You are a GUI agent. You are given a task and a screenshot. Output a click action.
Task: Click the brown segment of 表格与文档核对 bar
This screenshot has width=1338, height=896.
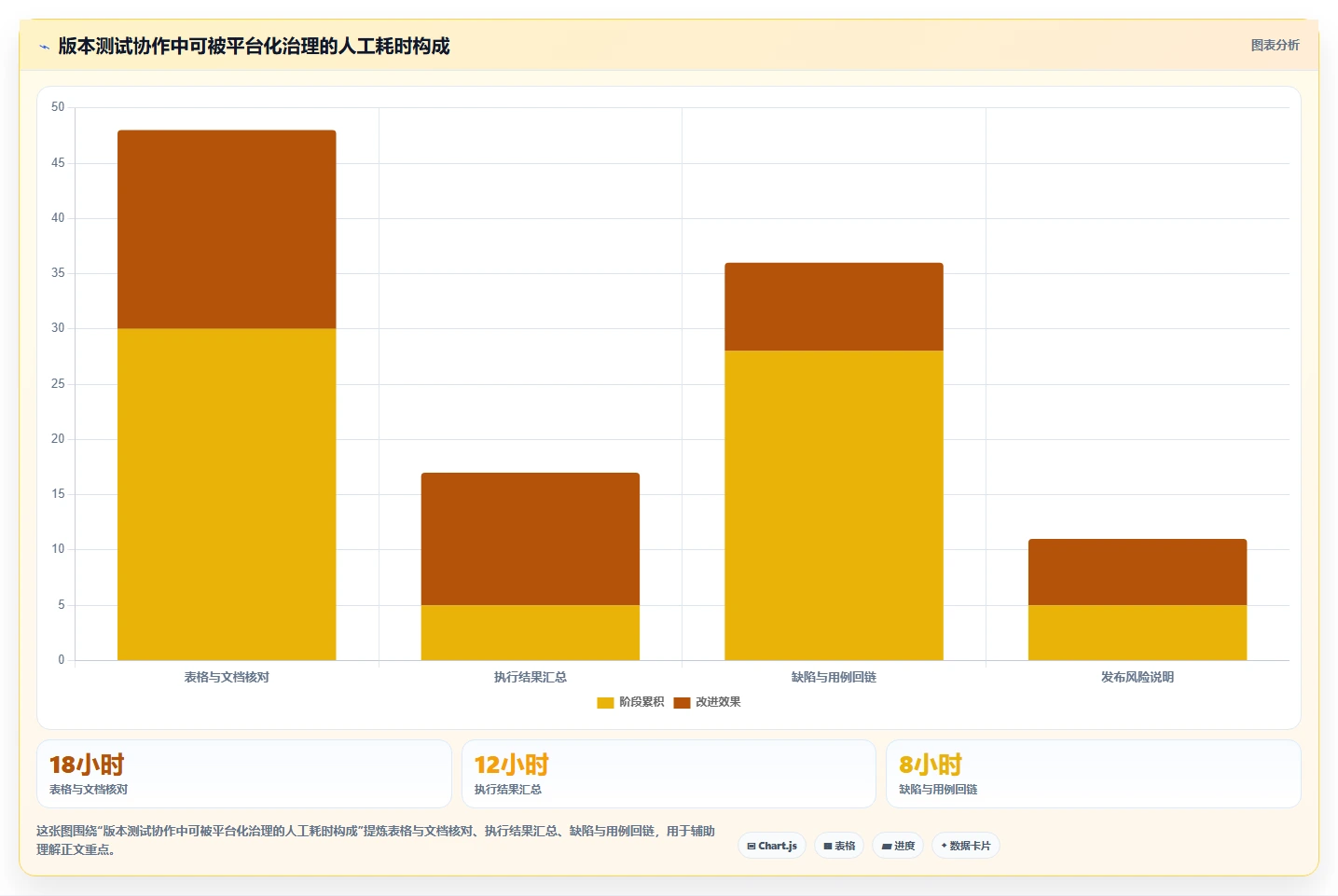click(x=227, y=229)
